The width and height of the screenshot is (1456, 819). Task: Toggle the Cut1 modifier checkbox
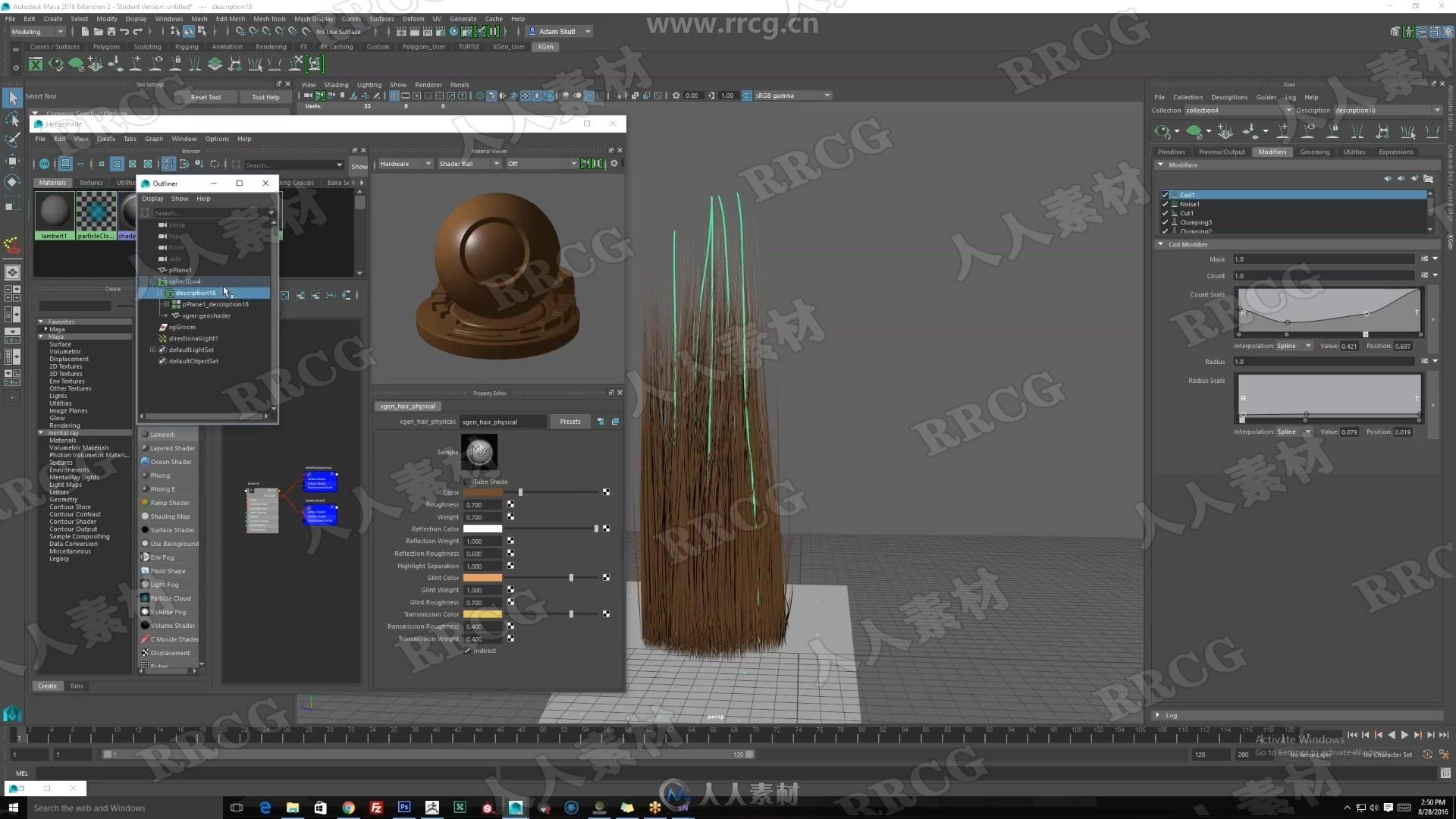click(1166, 213)
